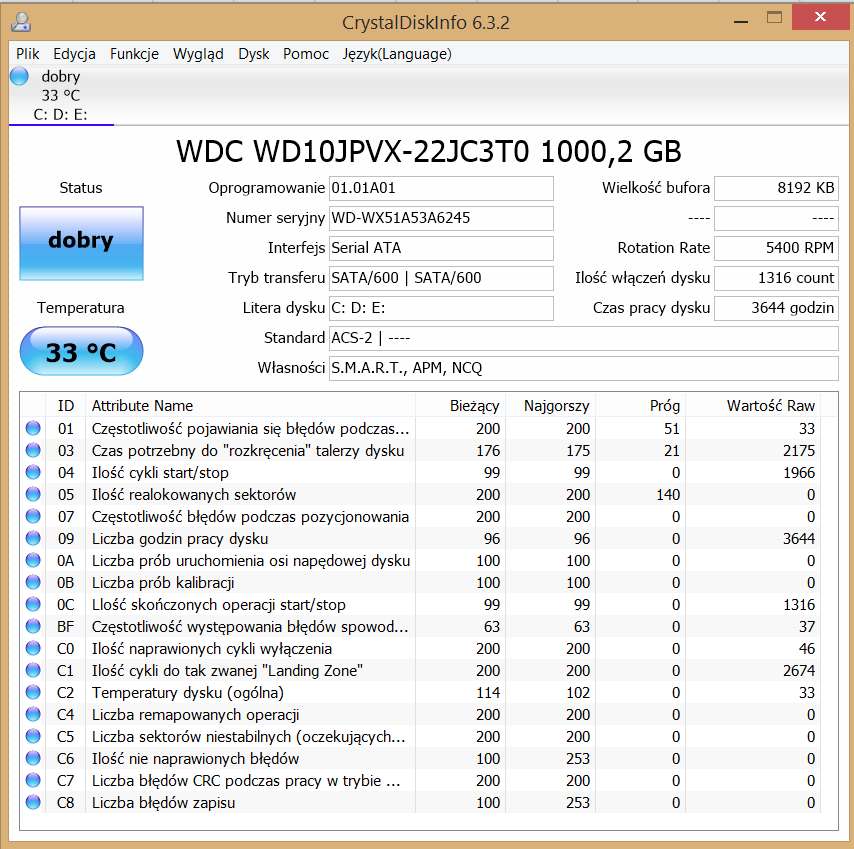This screenshot has width=854, height=849.
Task: Click the 'ID' column header
Action: 66,406
